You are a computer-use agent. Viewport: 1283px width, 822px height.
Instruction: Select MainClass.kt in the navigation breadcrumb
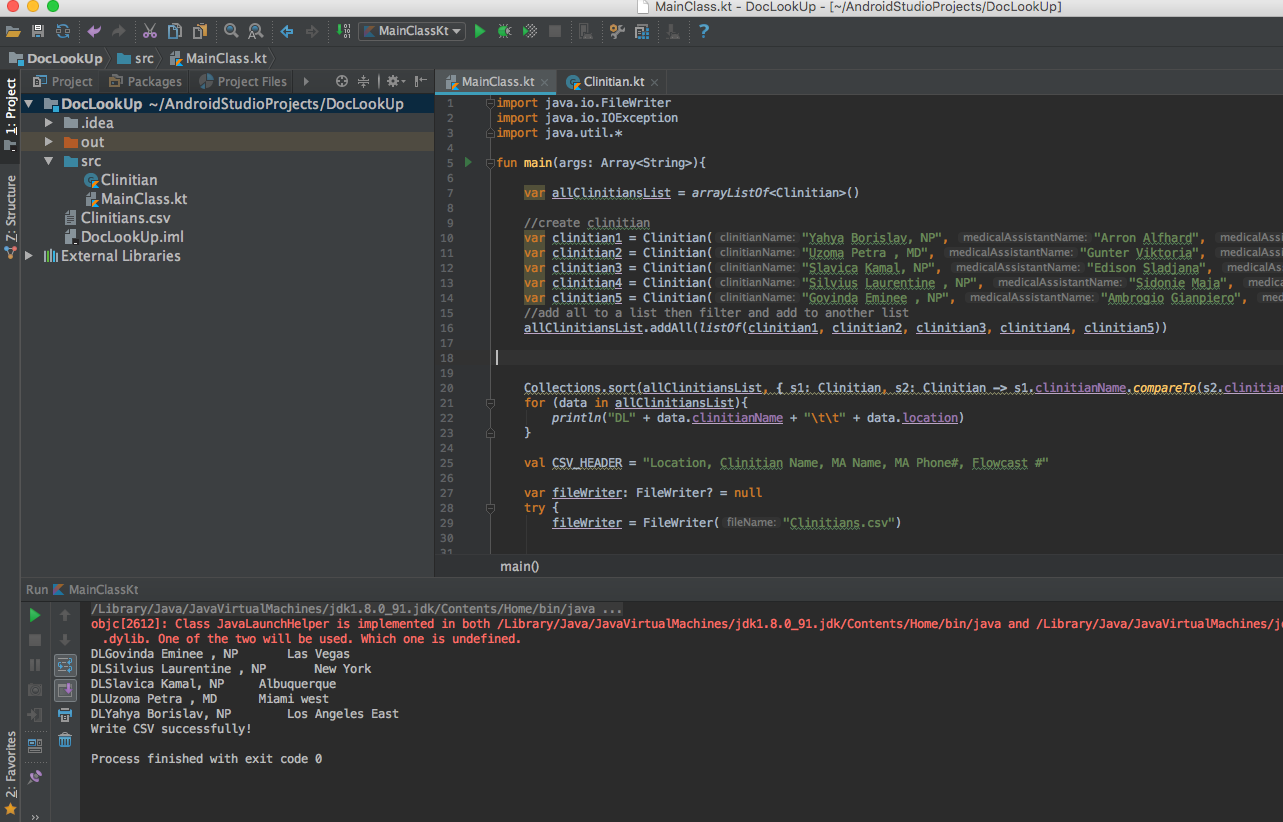[x=218, y=58]
